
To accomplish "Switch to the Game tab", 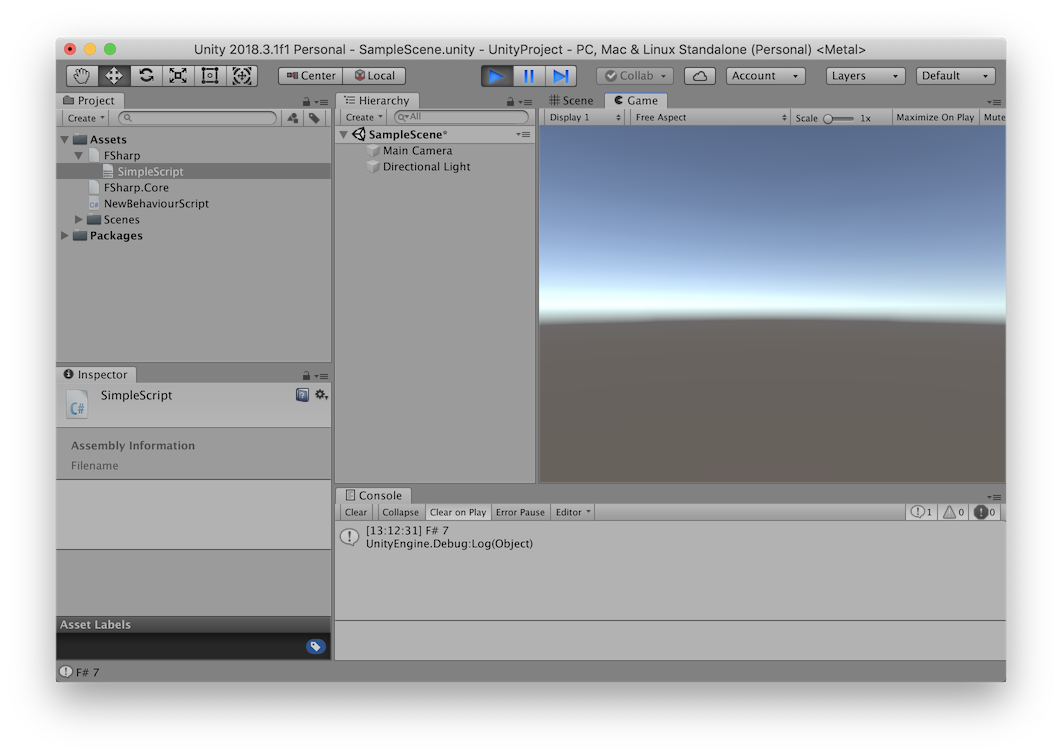I will click(x=636, y=101).
